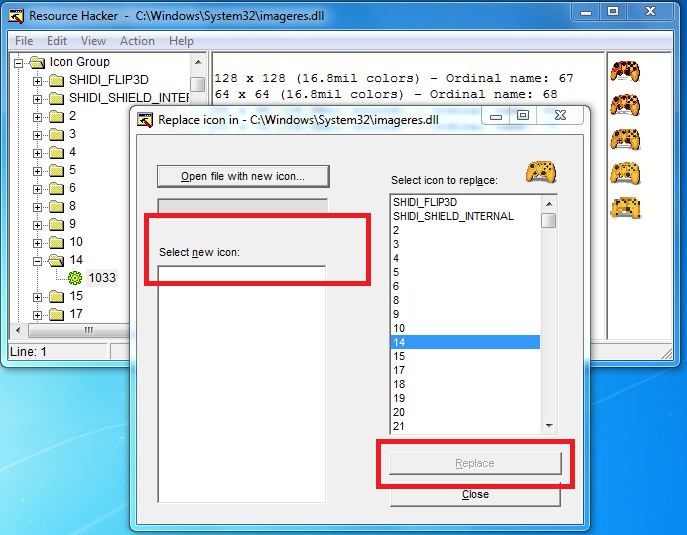Click the tree panel horizontal scrollbar thumb
This screenshot has height=535, width=687.
point(80,330)
